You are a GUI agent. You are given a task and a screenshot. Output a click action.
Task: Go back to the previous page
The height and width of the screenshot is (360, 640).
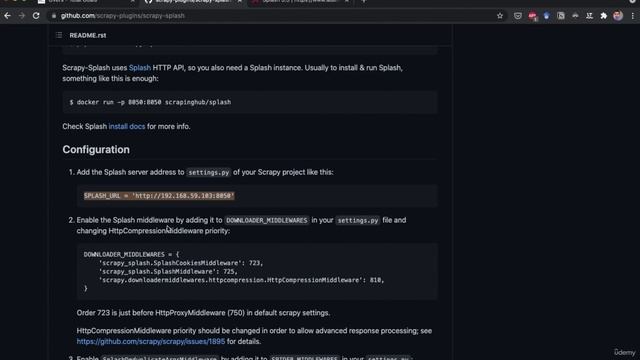7,16
